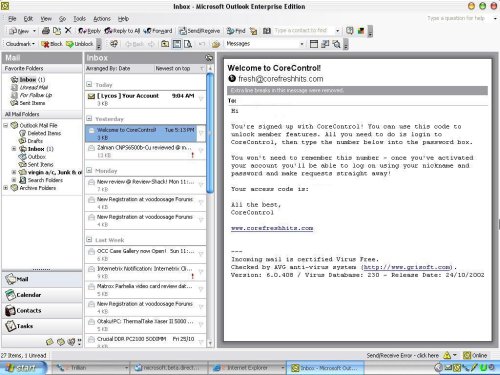This screenshot has width=500, height=375.
Task: Toggle flag on Lycos Your Account message
Action: 201,99
